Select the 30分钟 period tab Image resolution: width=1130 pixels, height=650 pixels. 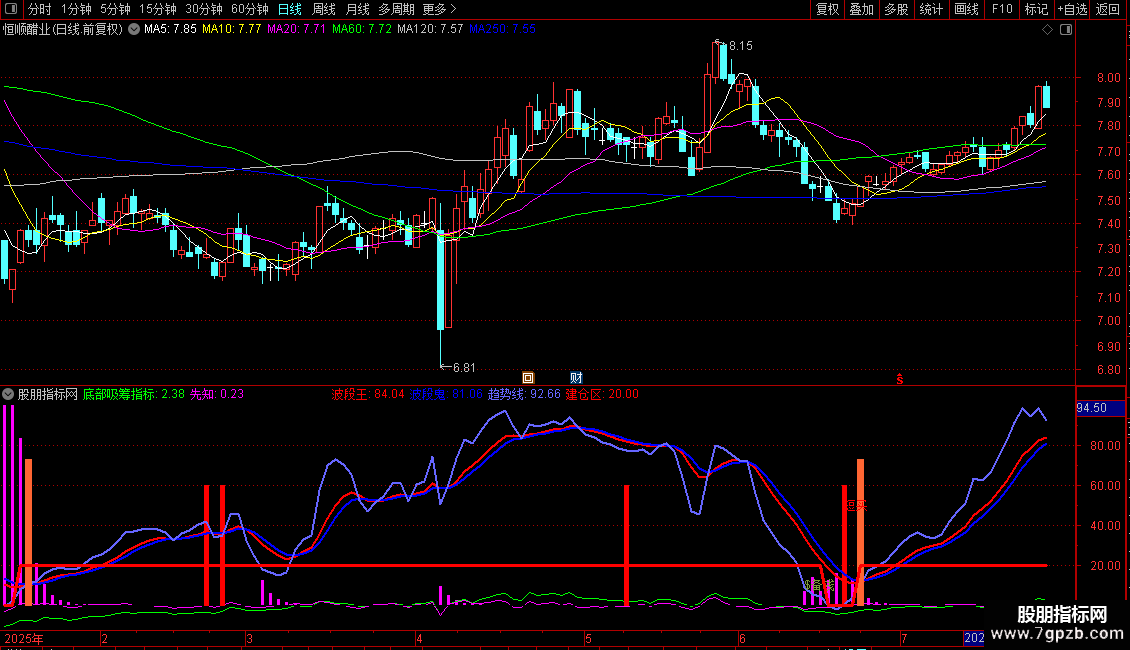[204, 9]
